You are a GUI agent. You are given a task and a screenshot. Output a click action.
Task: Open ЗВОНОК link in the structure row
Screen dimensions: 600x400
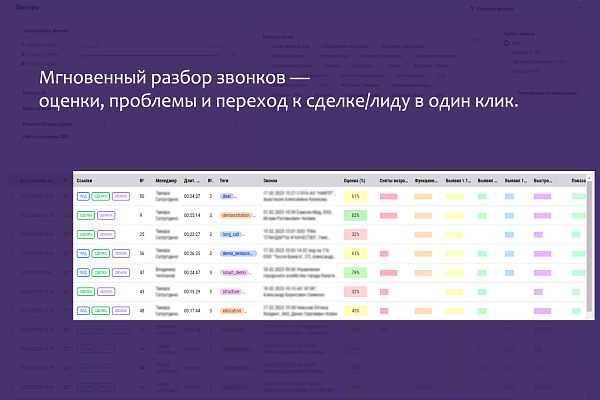[x=106, y=292]
